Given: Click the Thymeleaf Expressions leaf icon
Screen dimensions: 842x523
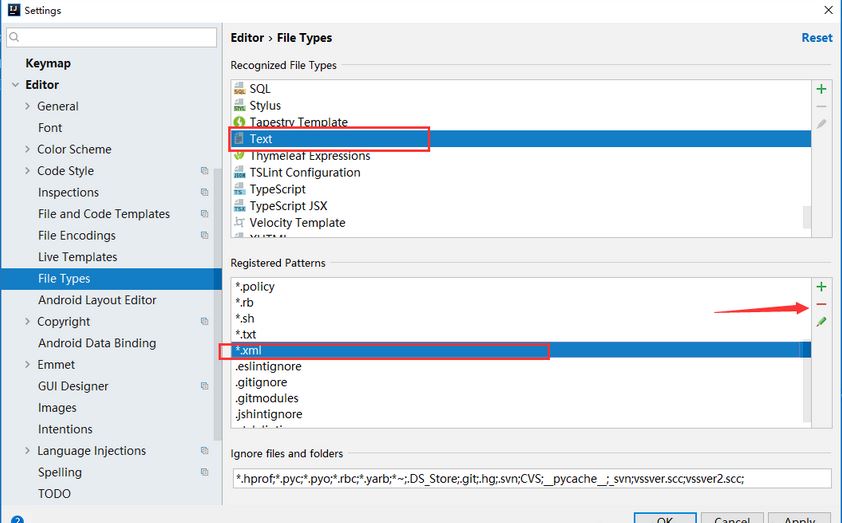Looking at the screenshot, I should (239, 156).
